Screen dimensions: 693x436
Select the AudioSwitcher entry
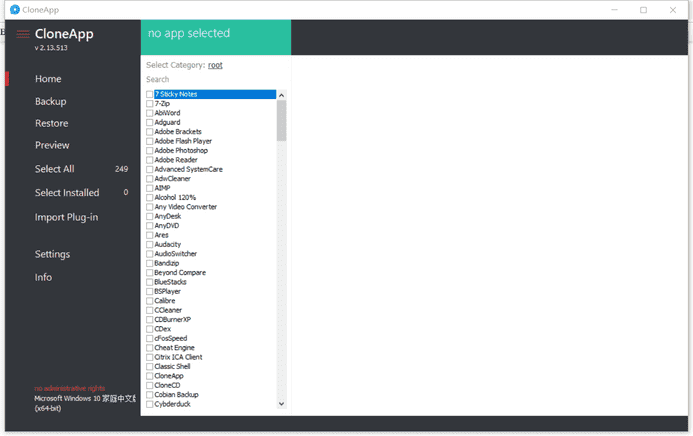175,254
